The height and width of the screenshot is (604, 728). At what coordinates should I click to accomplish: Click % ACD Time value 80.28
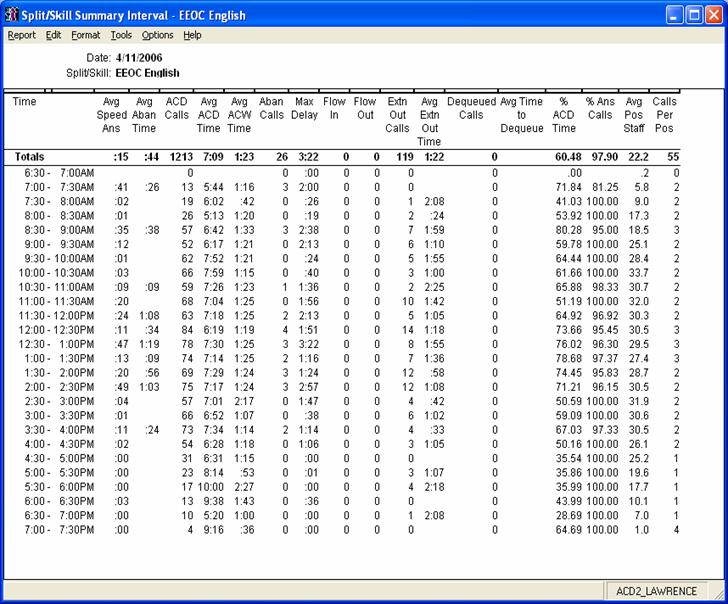(569, 230)
